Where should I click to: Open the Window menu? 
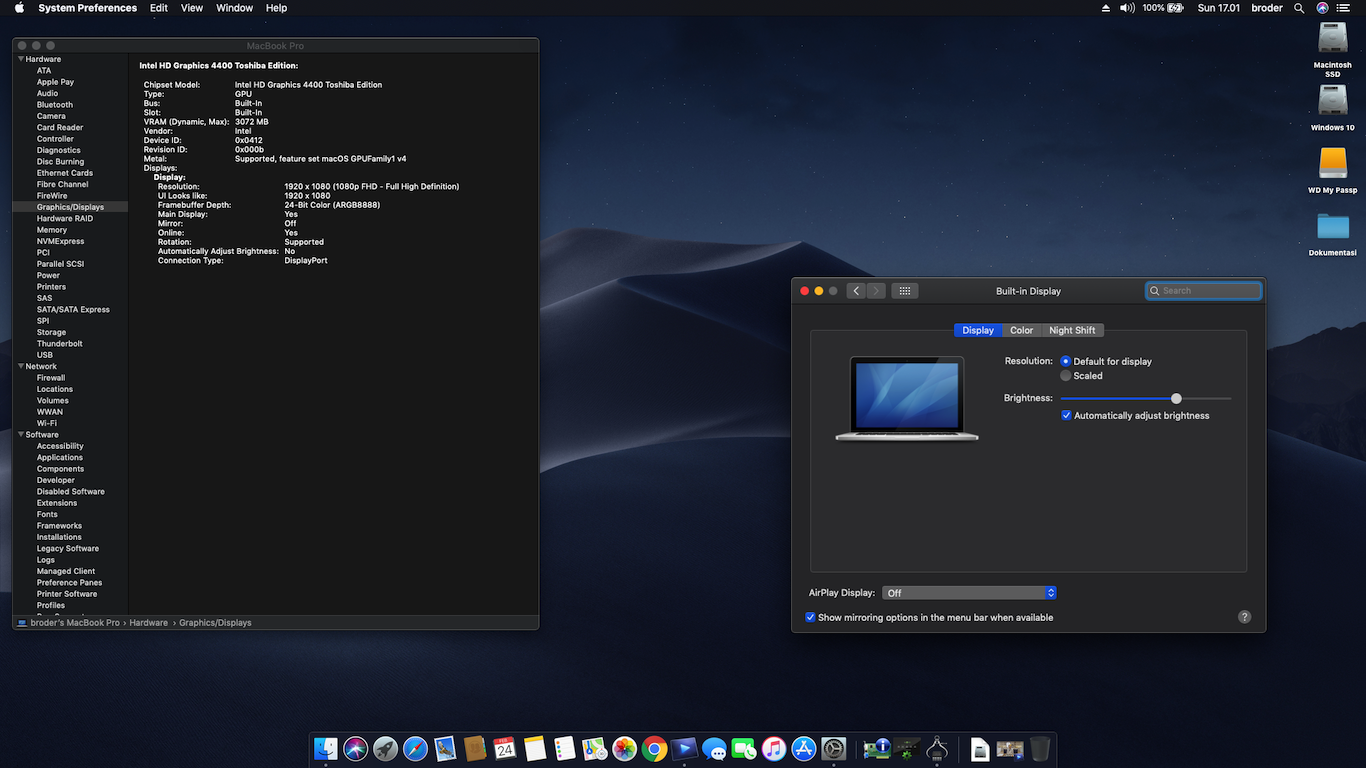(x=234, y=8)
